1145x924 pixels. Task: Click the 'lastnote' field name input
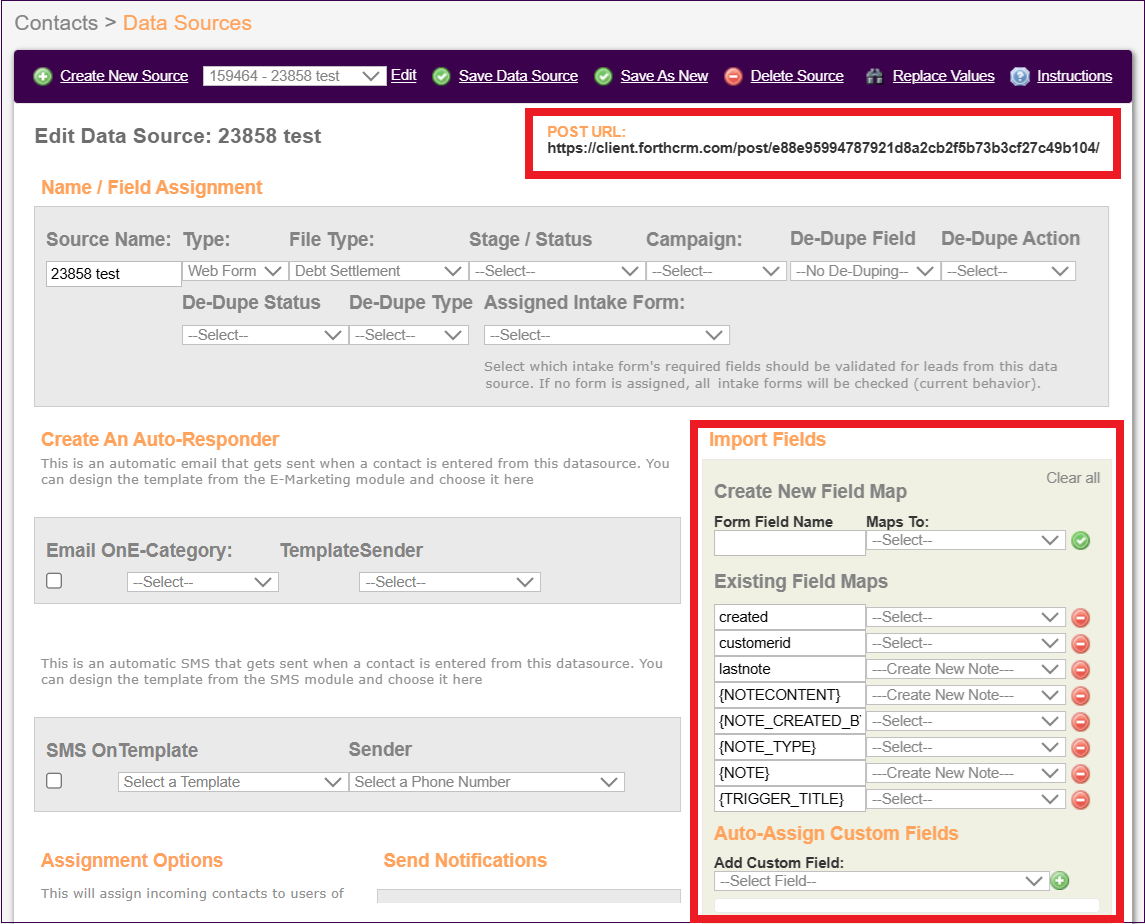[789, 669]
